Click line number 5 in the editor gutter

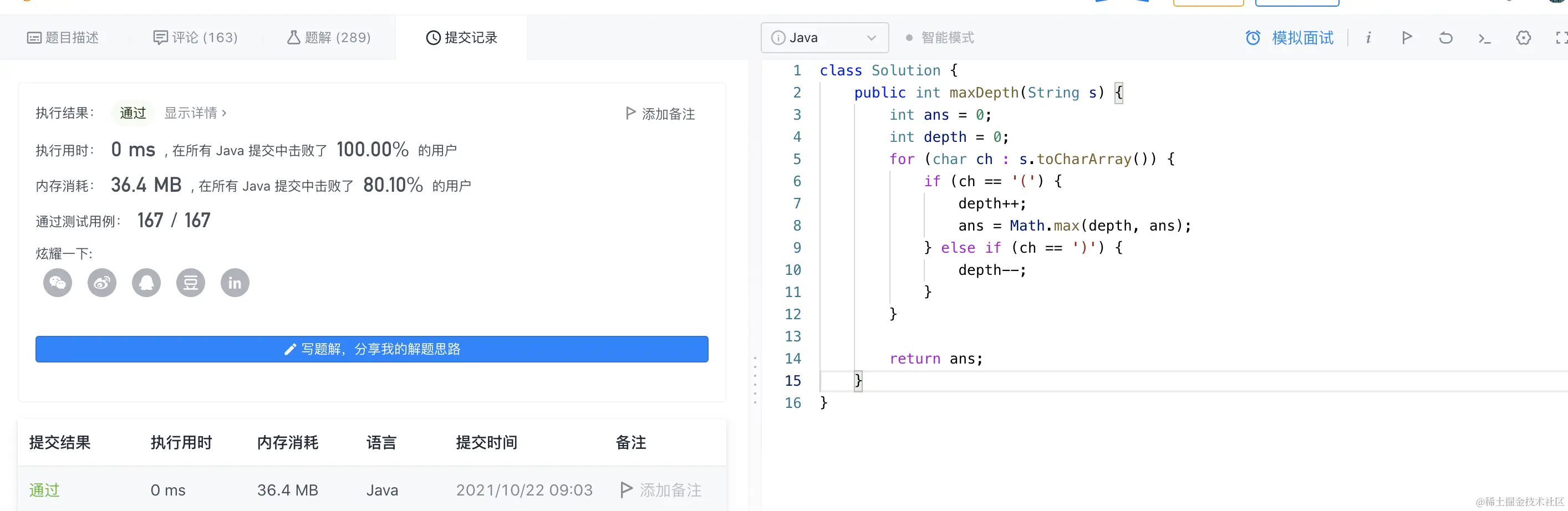click(x=797, y=160)
